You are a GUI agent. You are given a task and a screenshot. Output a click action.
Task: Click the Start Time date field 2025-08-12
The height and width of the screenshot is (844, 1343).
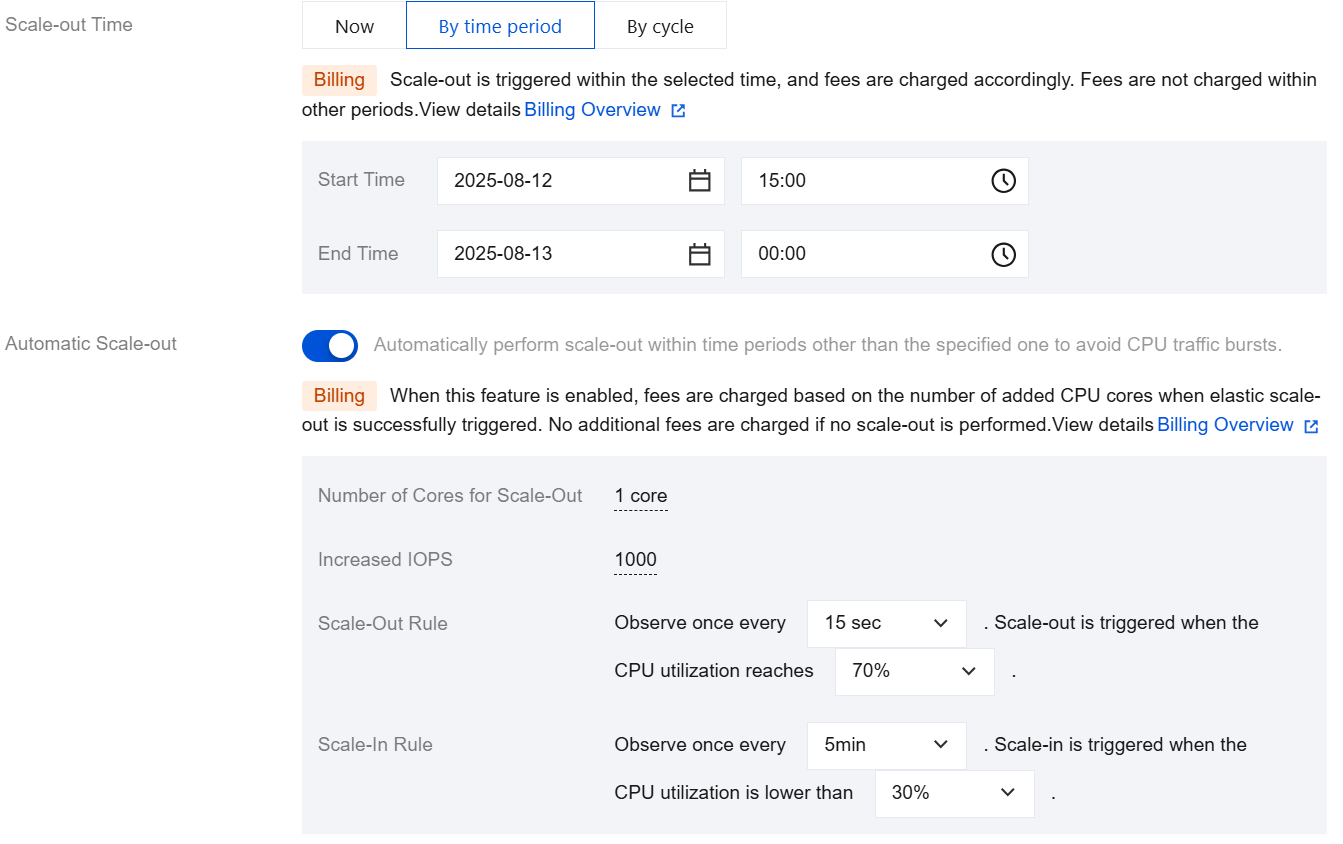(x=560, y=181)
